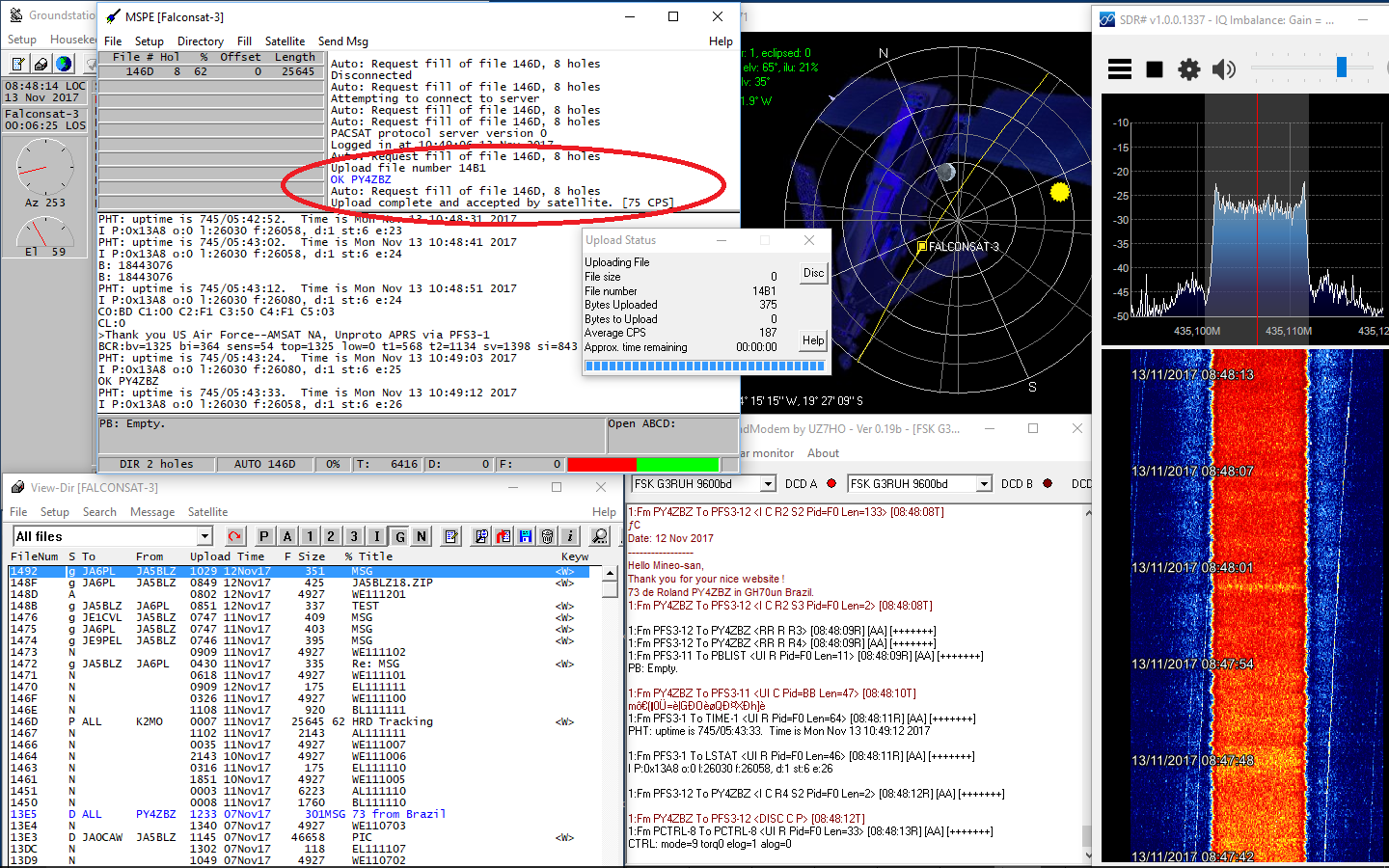Open SDR# settings gear icon
This screenshot has height=868, width=1389.
coord(1189,69)
